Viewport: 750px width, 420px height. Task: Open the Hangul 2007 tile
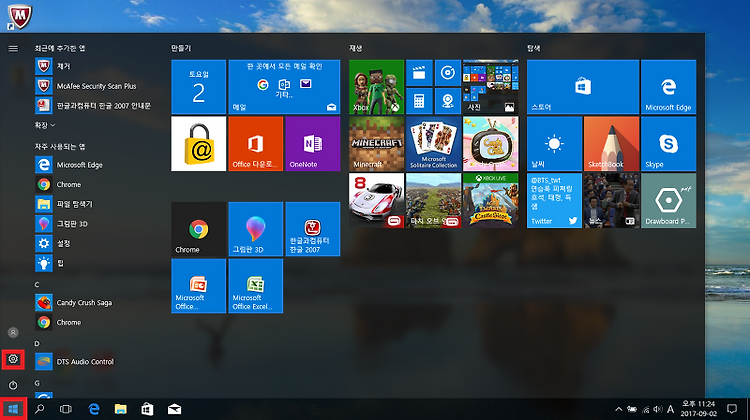point(312,229)
